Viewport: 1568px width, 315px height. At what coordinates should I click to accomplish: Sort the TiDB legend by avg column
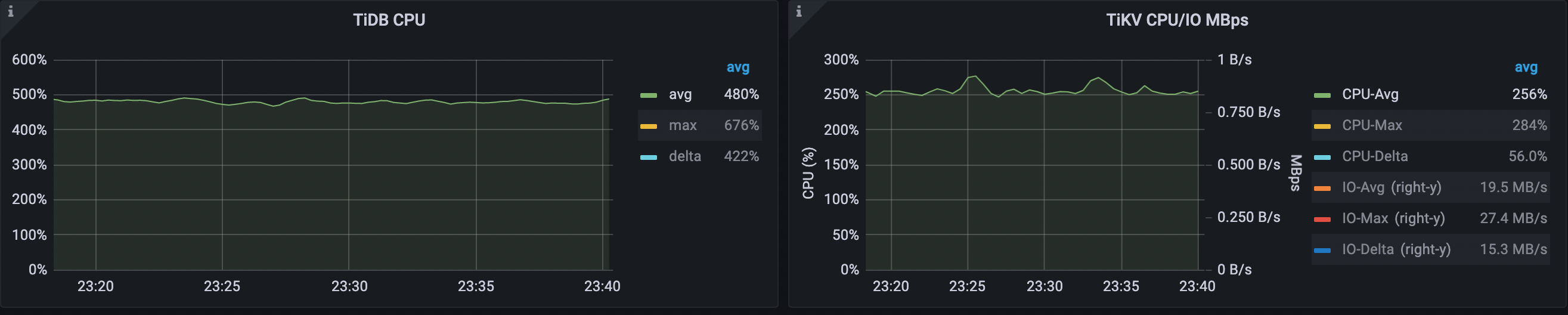pyautogui.click(x=737, y=67)
